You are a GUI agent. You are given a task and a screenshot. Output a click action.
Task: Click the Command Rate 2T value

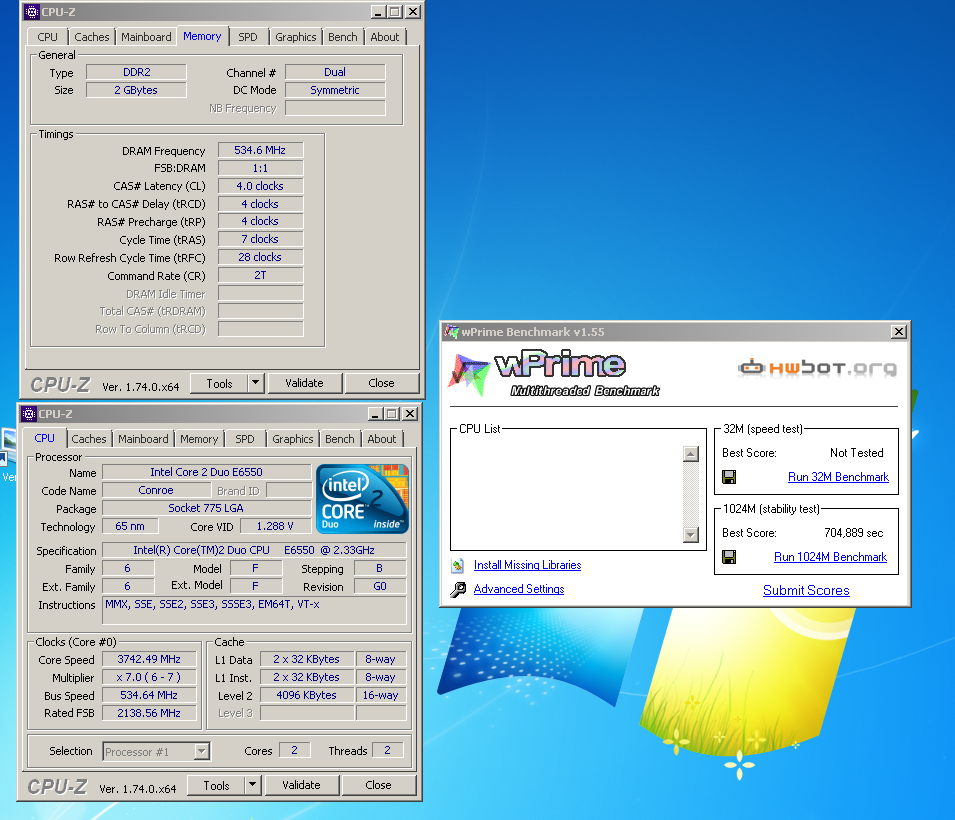[260, 275]
